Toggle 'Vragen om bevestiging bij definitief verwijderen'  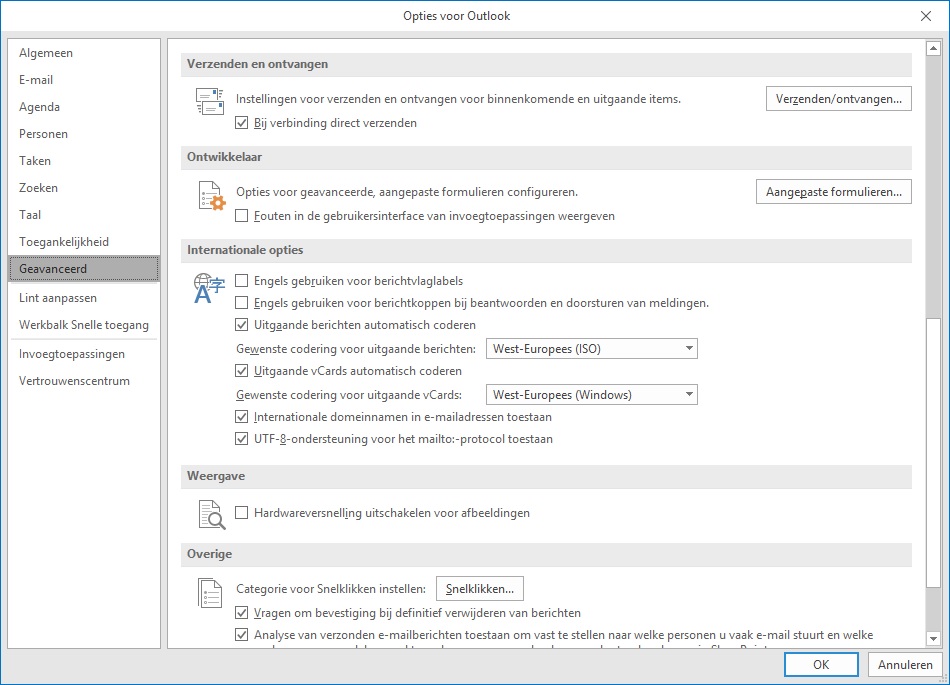(242, 613)
